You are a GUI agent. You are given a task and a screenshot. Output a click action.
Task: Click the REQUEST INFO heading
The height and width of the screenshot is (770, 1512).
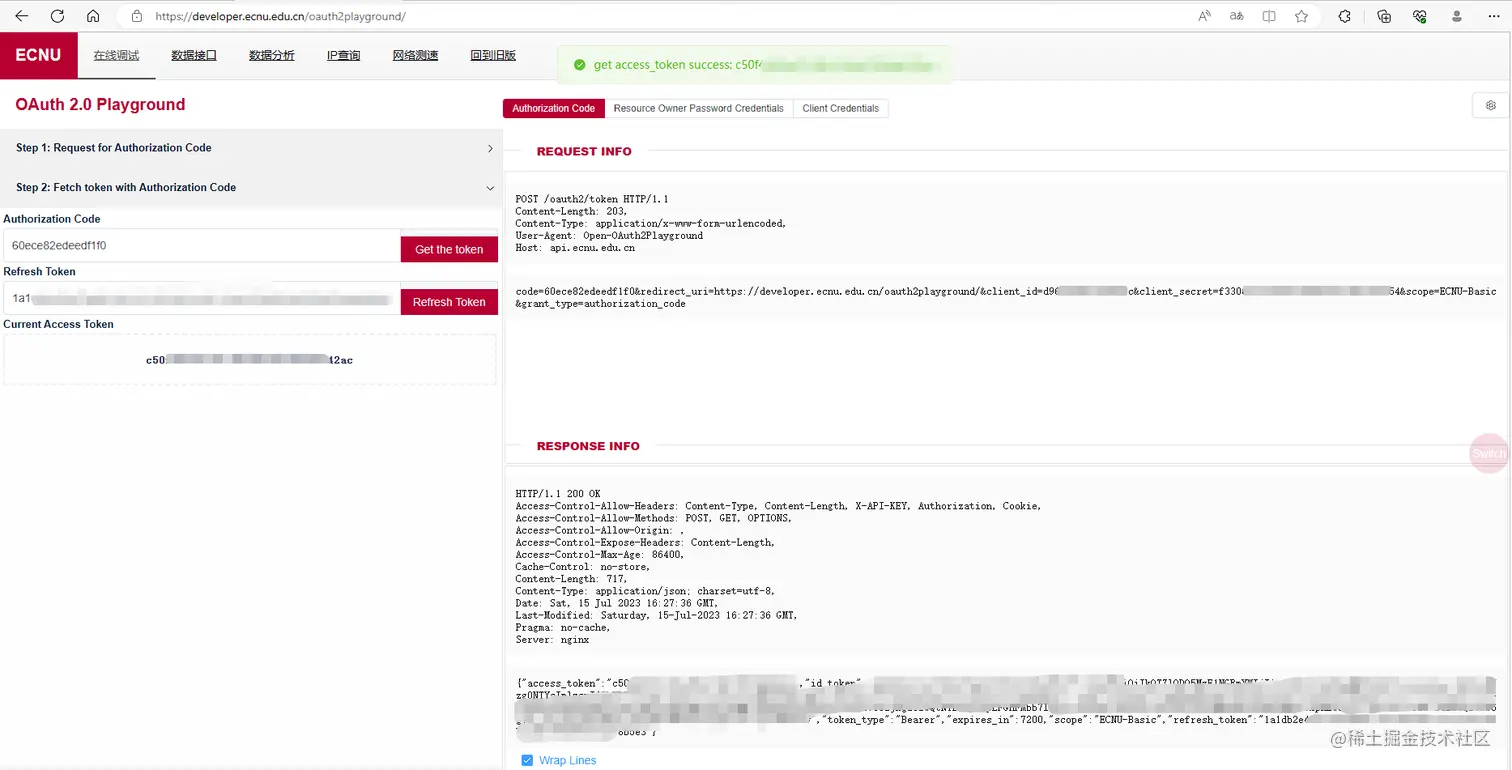pos(584,152)
